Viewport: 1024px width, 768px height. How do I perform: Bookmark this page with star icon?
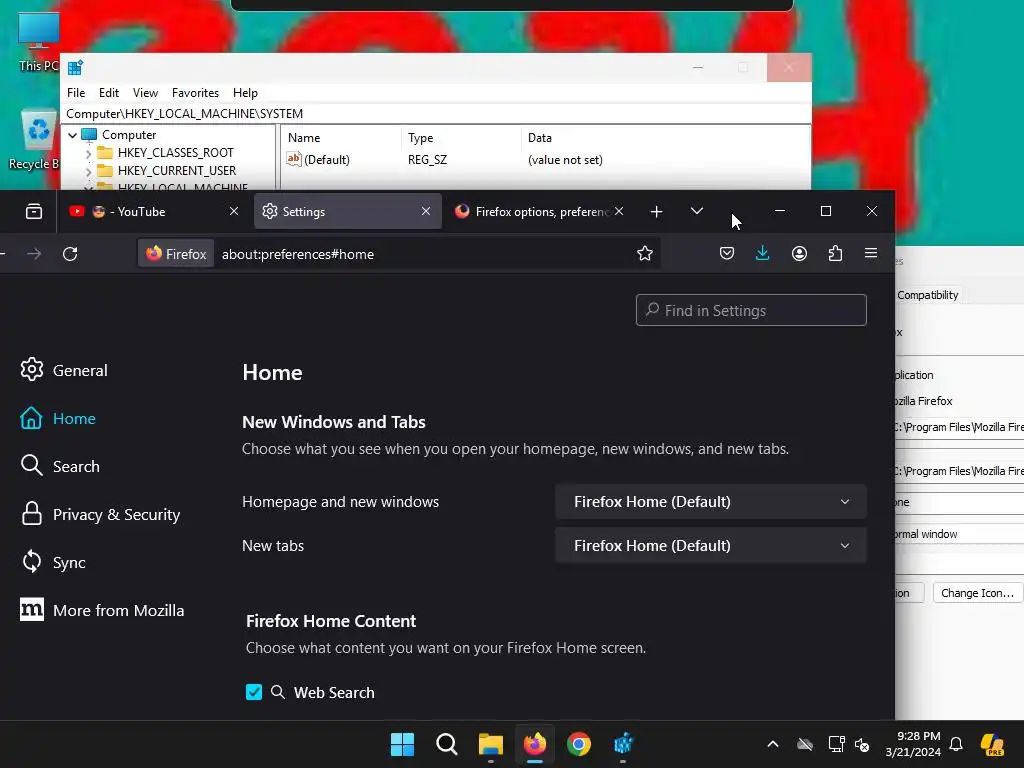645,253
